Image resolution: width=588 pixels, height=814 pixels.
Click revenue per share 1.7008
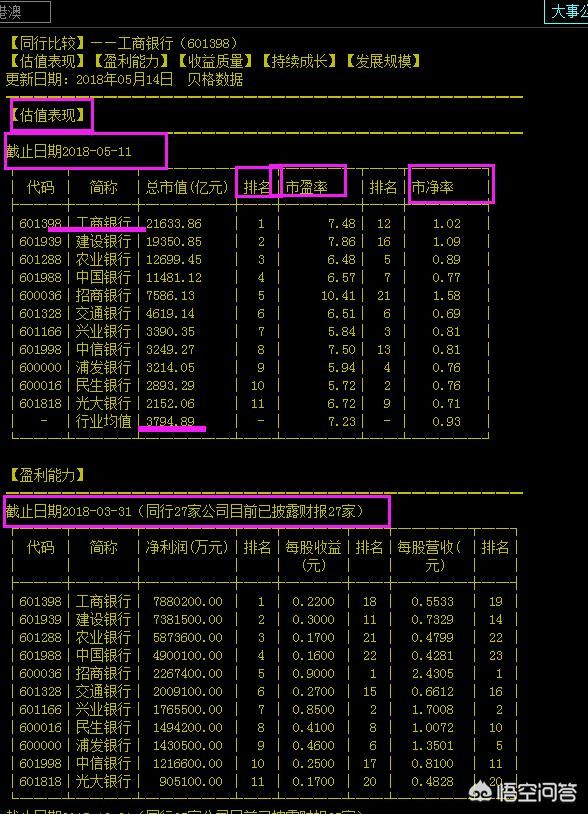(433, 710)
